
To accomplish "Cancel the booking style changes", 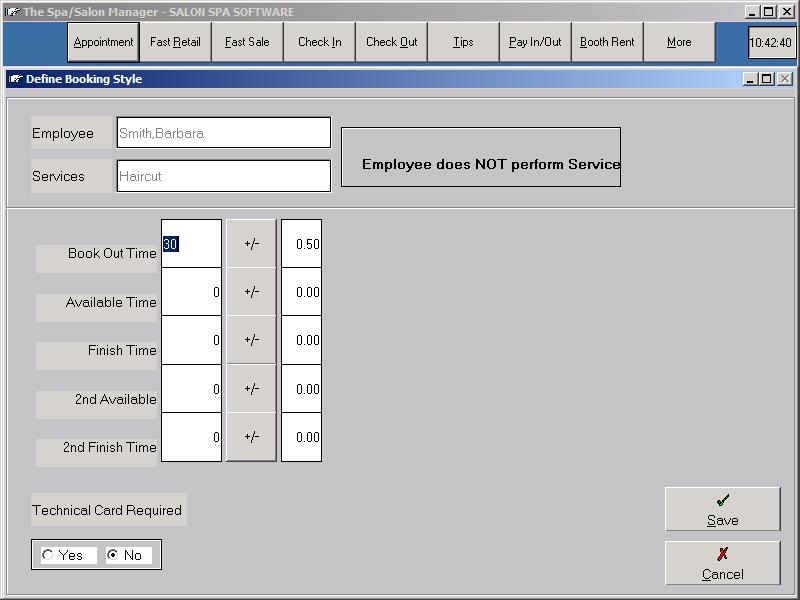I will [722, 563].
